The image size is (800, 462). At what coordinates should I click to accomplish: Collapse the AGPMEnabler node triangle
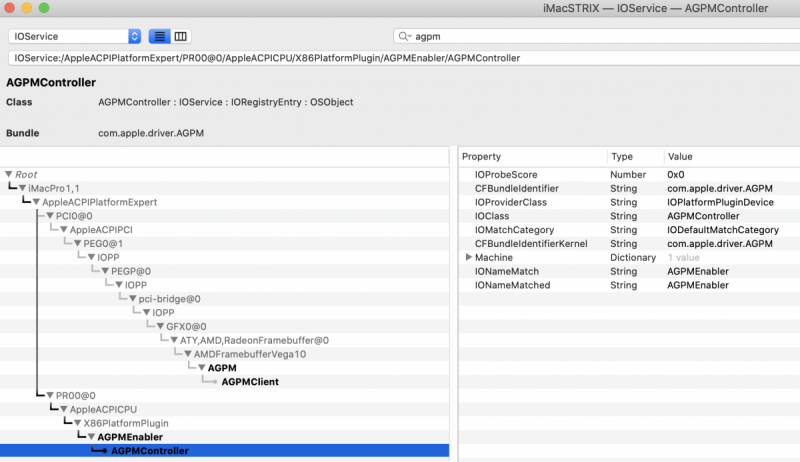(x=91, y=437)
